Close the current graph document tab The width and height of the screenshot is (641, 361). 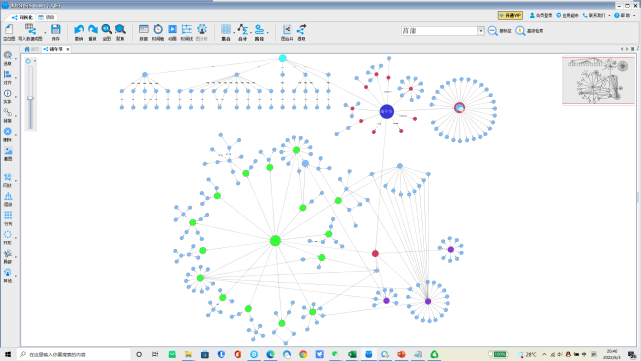click(68, 49)
